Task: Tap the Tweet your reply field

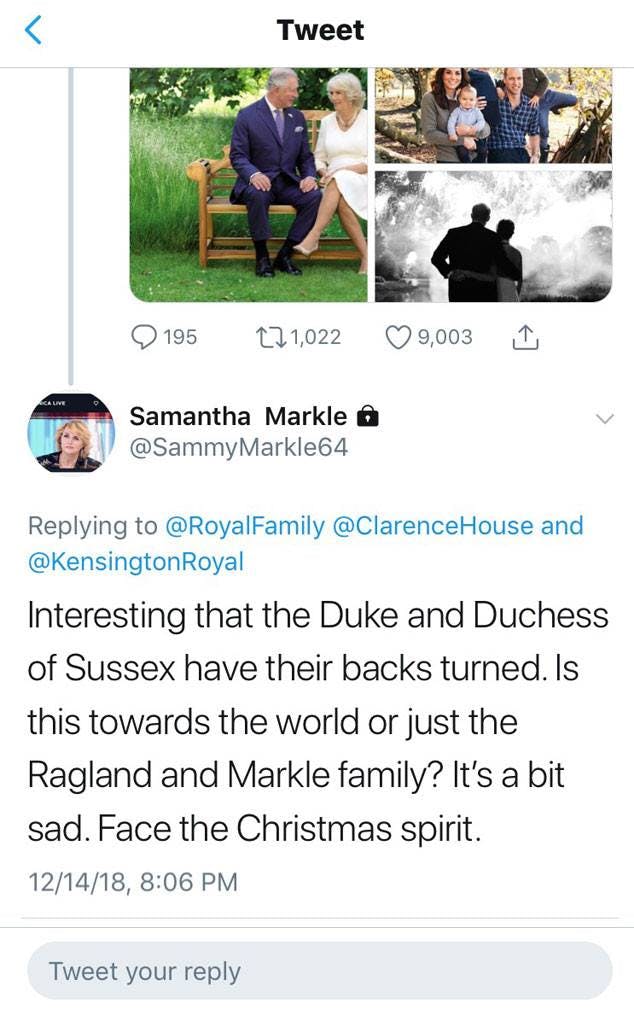Action: [319, 970]
